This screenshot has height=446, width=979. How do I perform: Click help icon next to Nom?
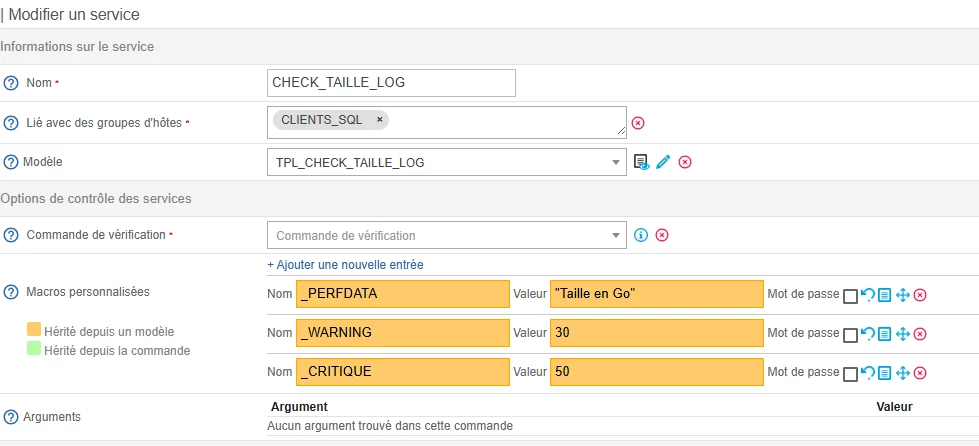pyautogui.click(x=12, y=82)
